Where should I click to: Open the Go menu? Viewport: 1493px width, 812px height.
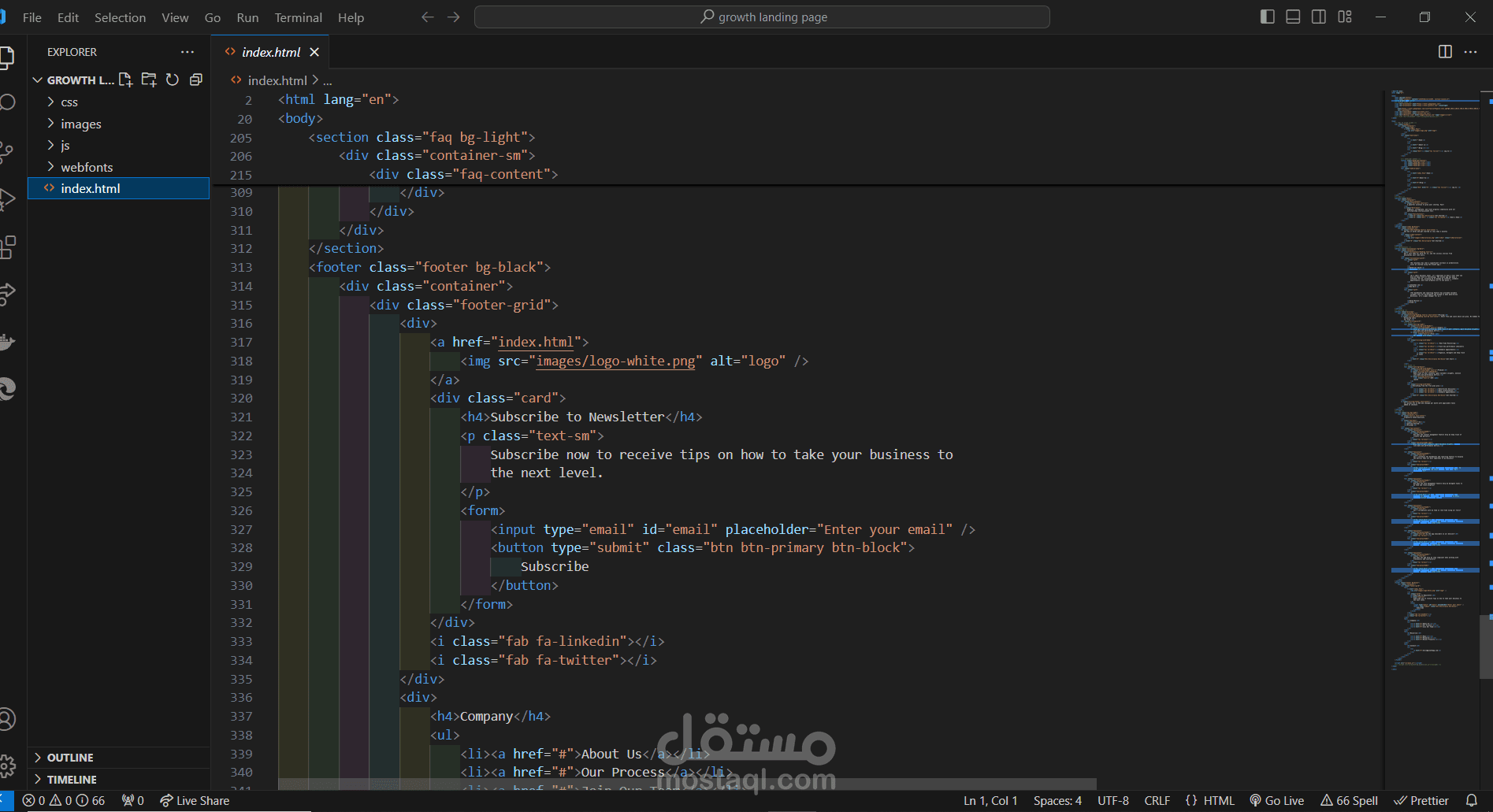(x=213, y=17)
